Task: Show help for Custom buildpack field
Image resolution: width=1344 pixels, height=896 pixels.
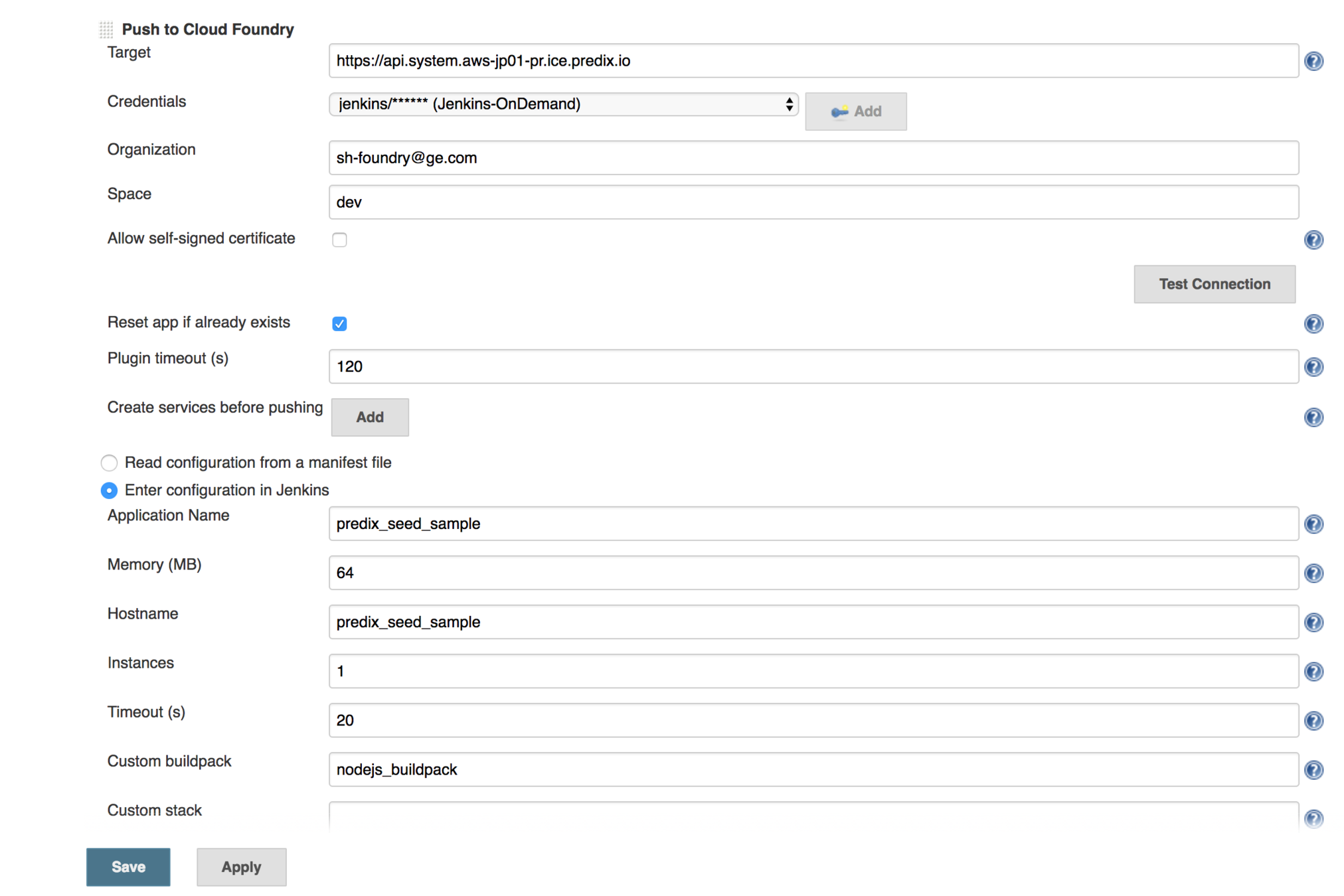Action: [1313, 770]
